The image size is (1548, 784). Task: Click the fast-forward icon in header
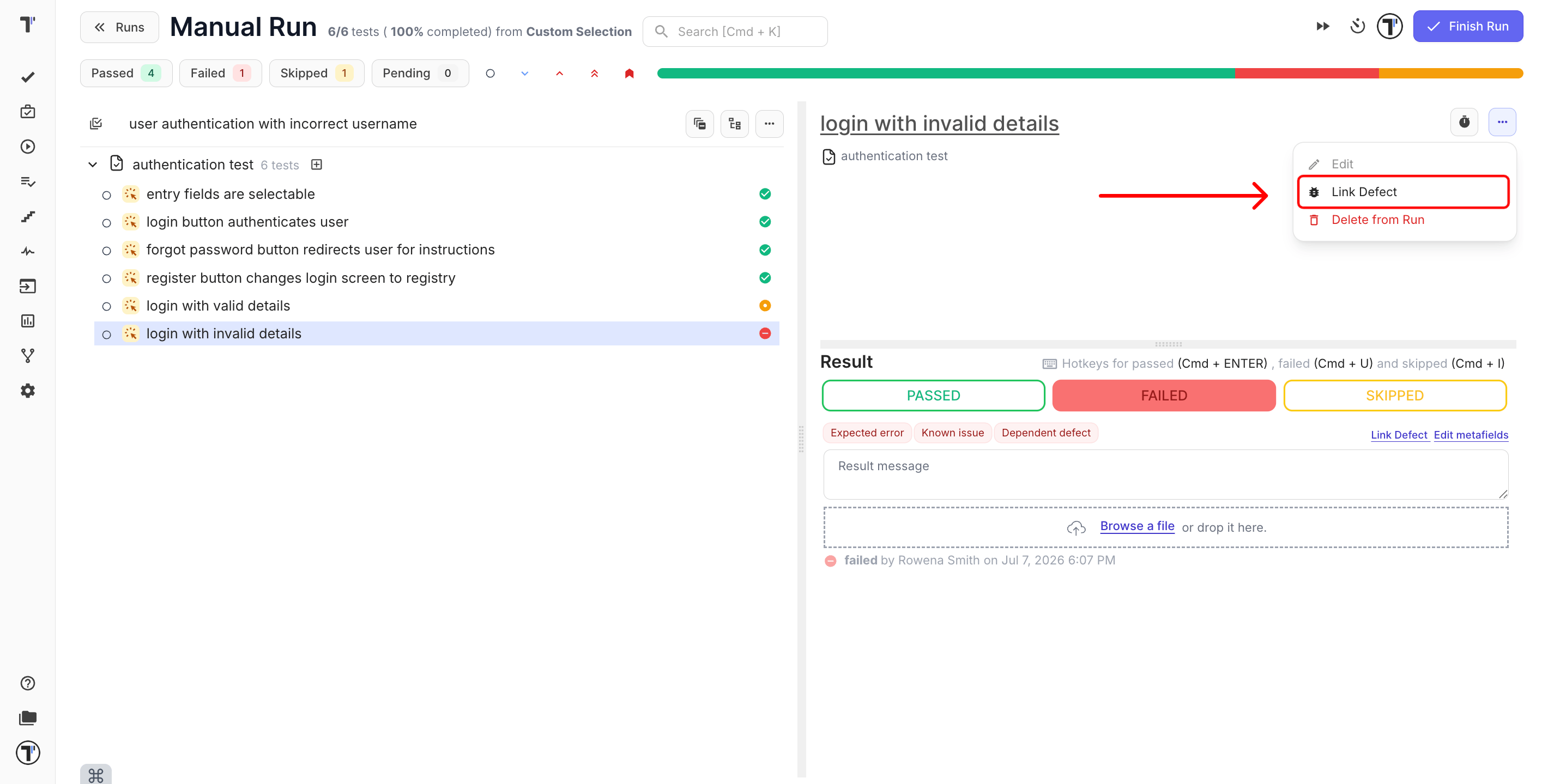[1323, 27]
